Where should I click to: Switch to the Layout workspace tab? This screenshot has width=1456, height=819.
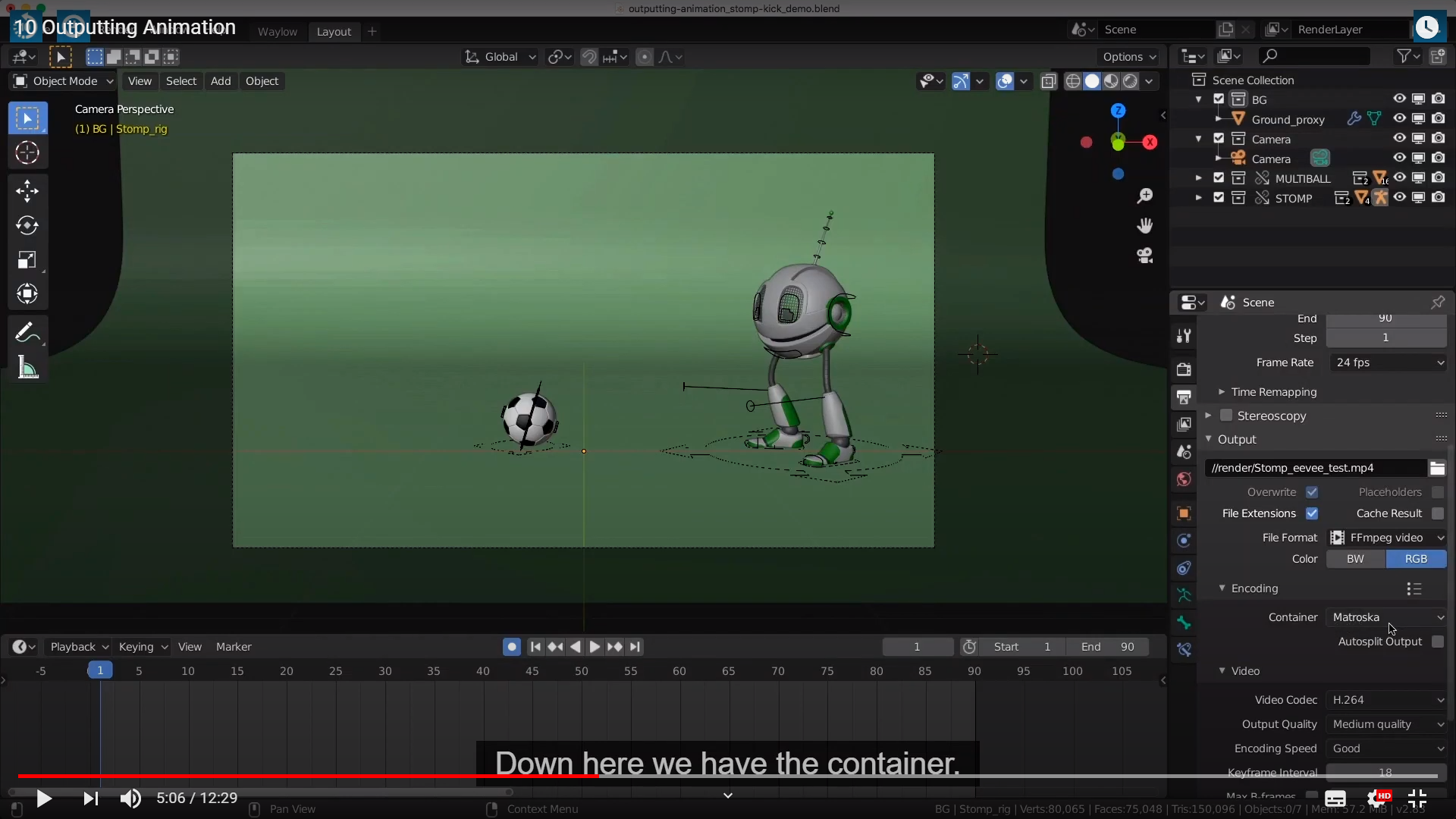pyautogui.click(x=334, y=32)
